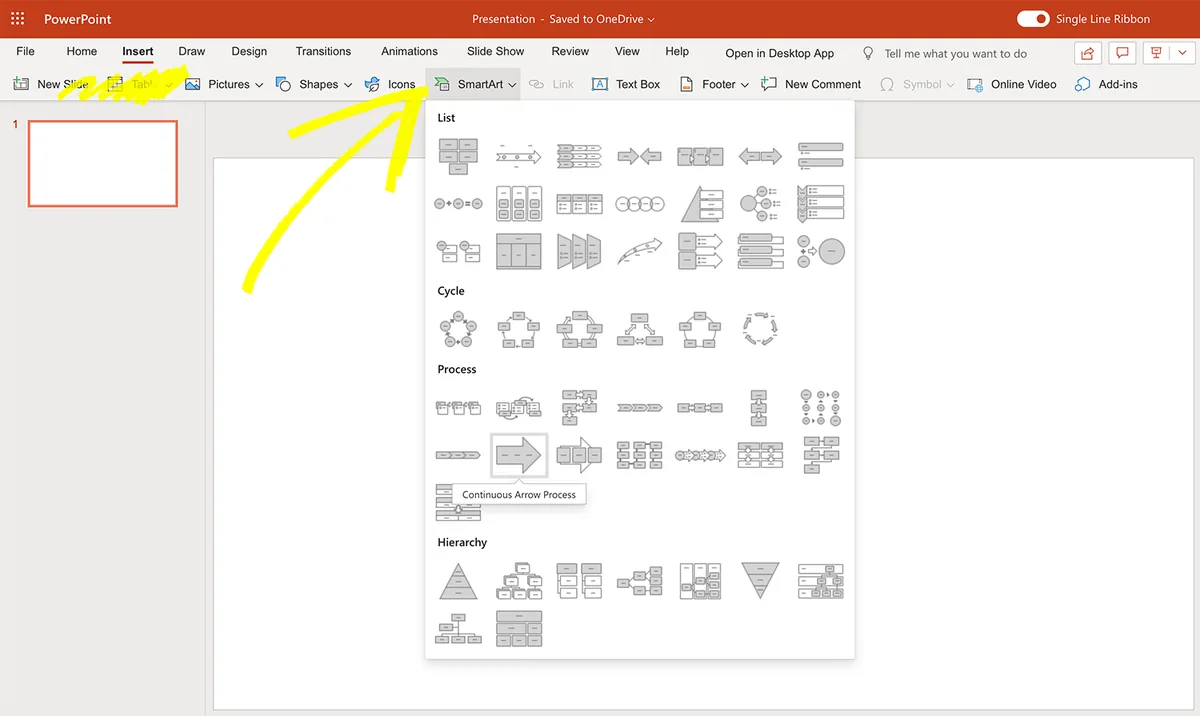1200x716 pixels.
Task: Open the Review tab
Action: click(x=570, y=51)
